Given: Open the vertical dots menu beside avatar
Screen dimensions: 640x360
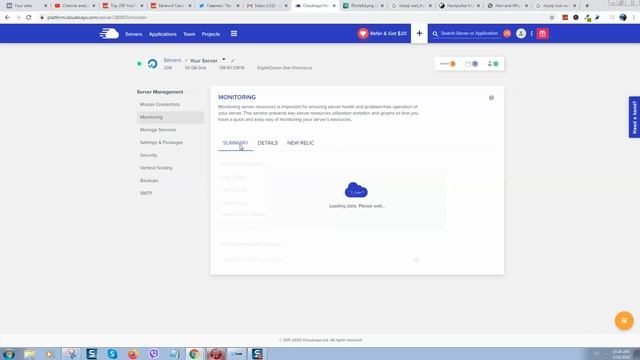Looking at the screenshot, I should click(531, 33).
